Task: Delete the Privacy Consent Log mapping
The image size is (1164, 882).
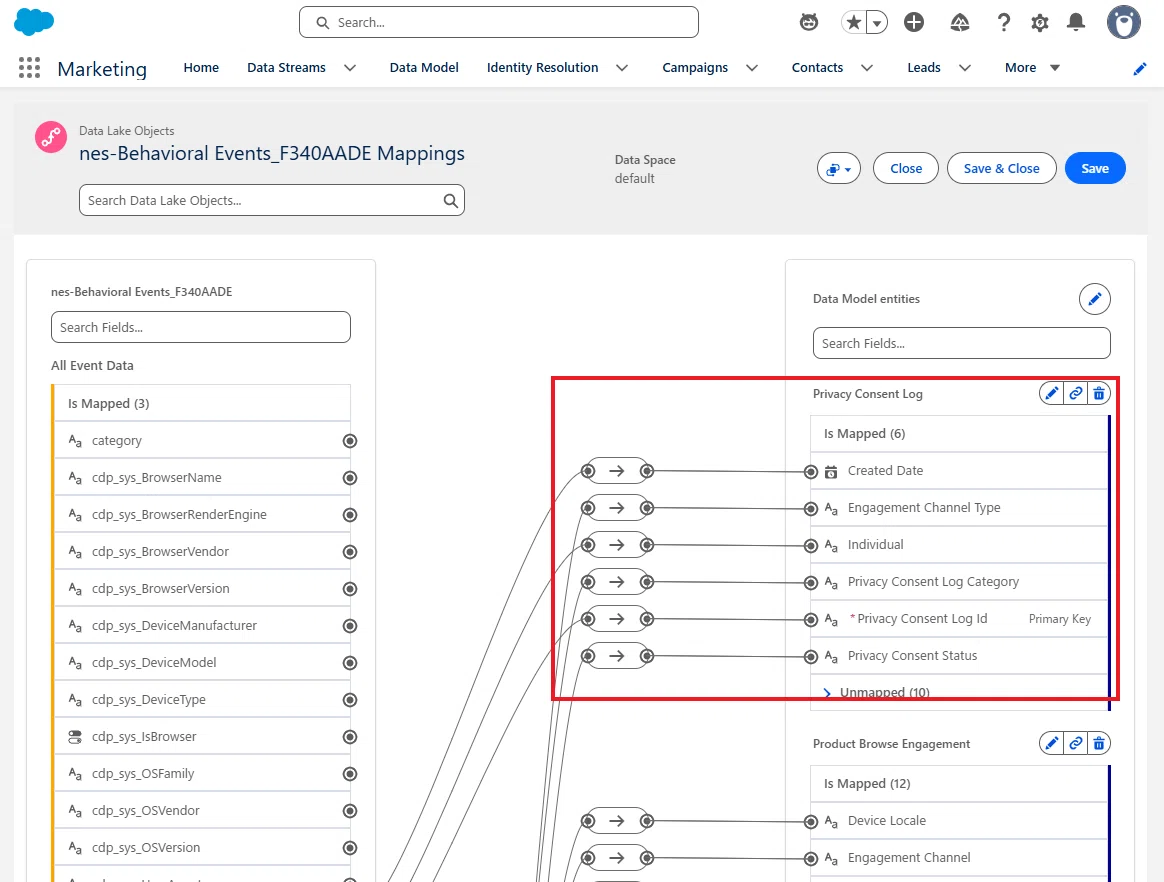Action: point(1099,393)
